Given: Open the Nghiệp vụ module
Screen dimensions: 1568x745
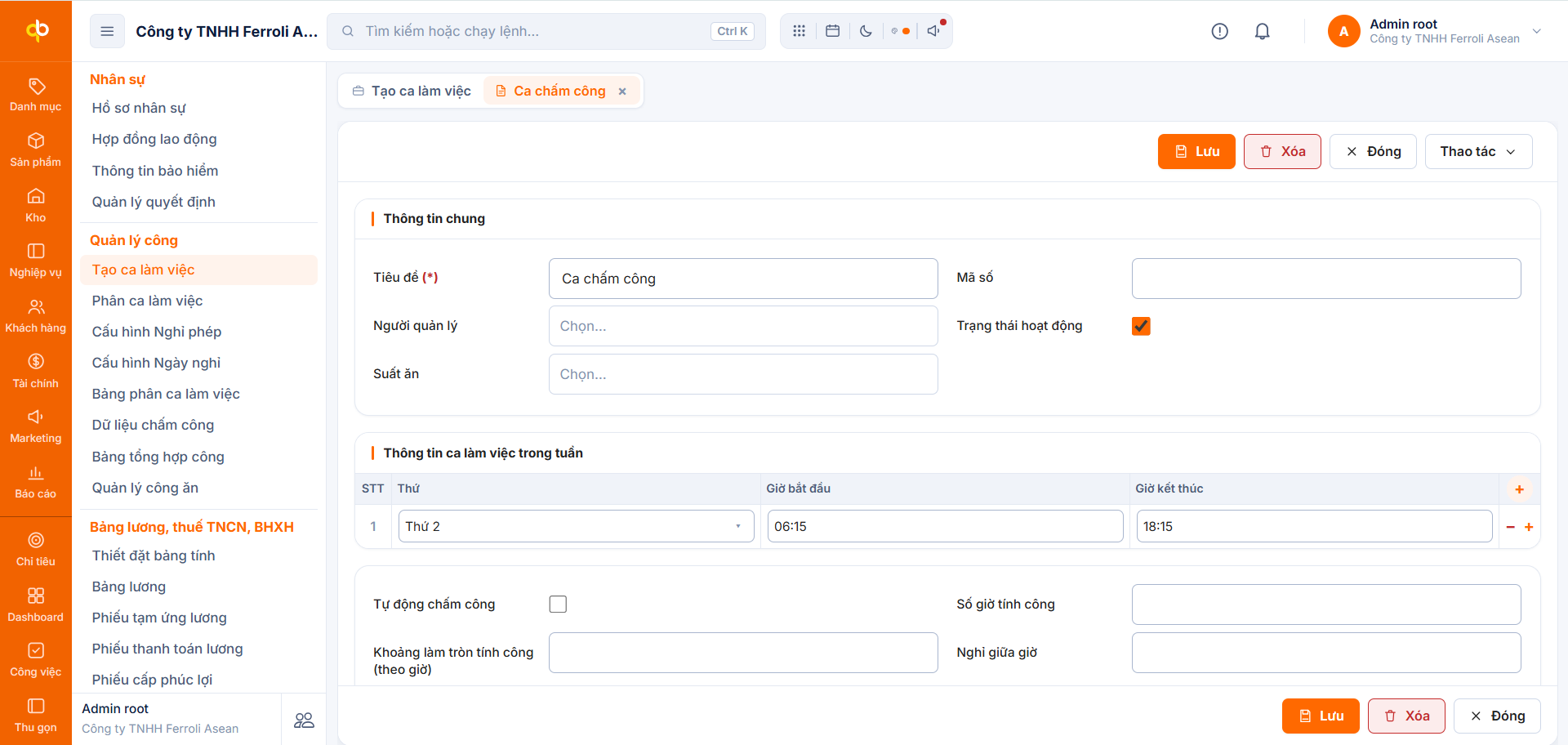Looking at the screenshot, I should pyautogui.click(x=36, y=261).
